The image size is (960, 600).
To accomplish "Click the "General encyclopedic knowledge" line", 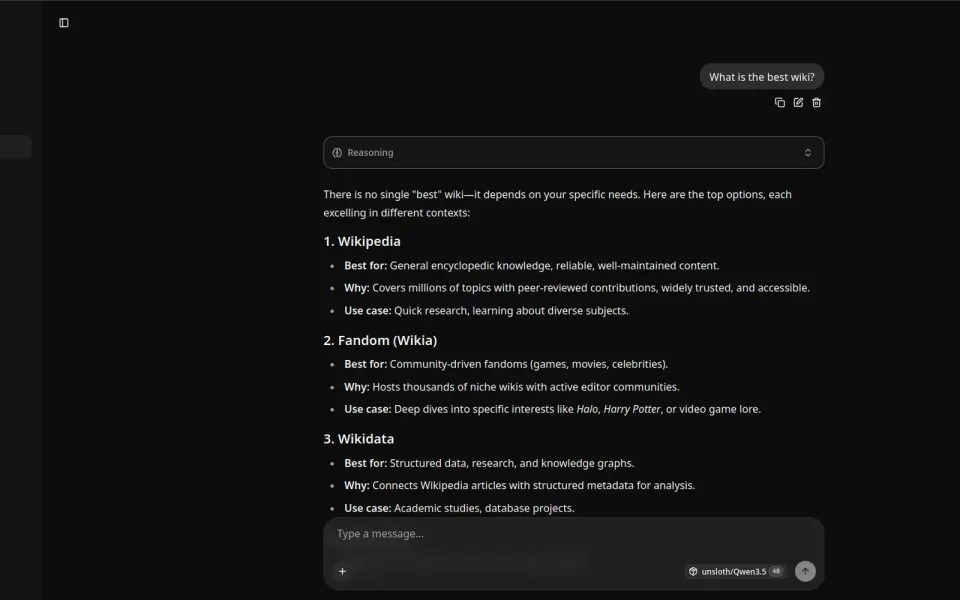I will pyautogui.click(x=531, y=266).
